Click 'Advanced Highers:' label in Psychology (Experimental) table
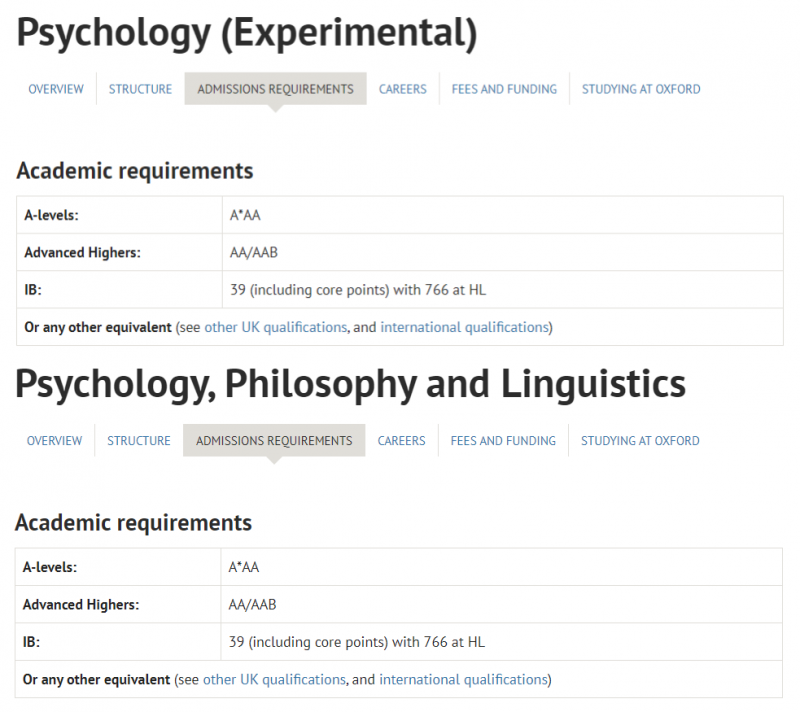Screen dimensions: 800x712 click(82, 252)
